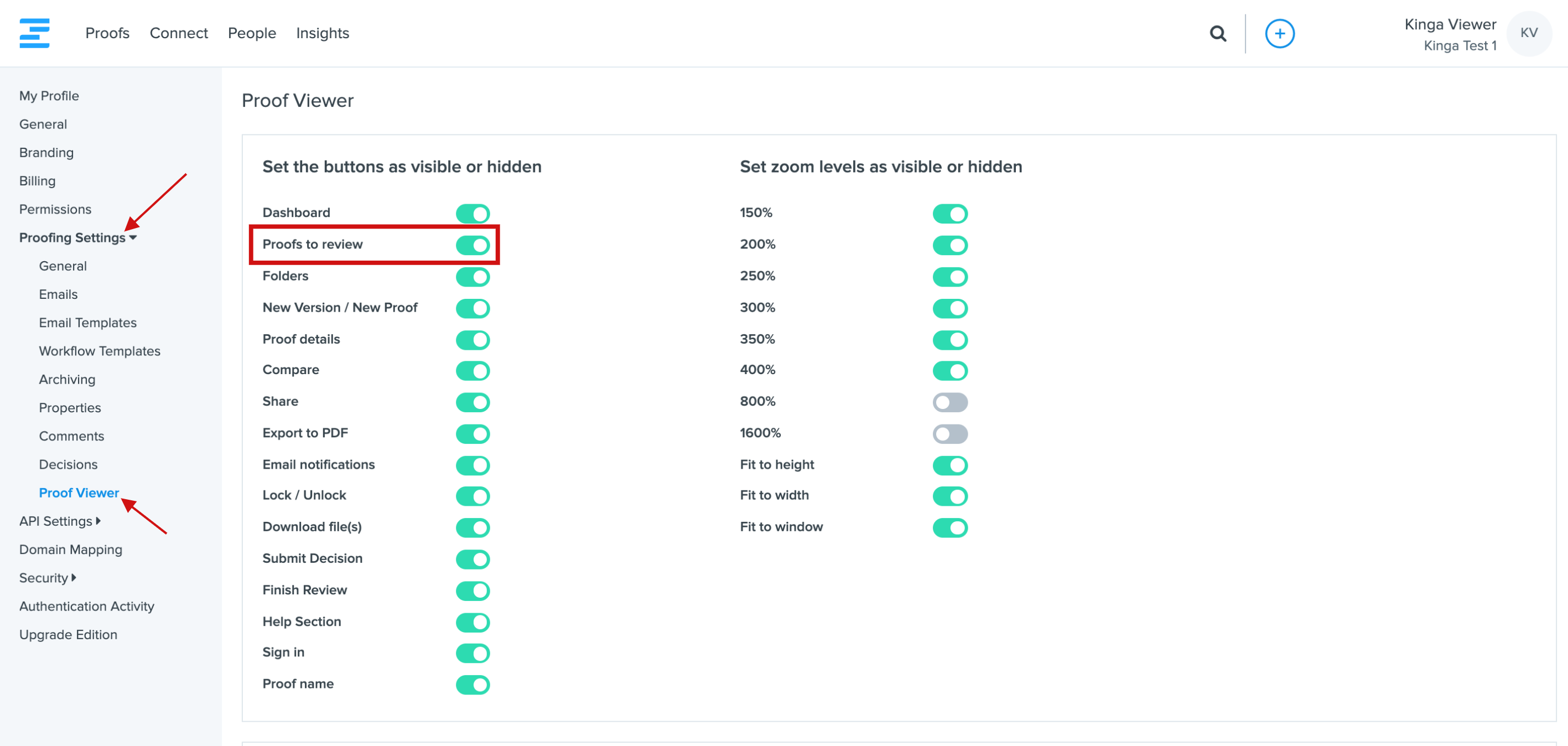Disable the Compare button toggle

(473, 370)
